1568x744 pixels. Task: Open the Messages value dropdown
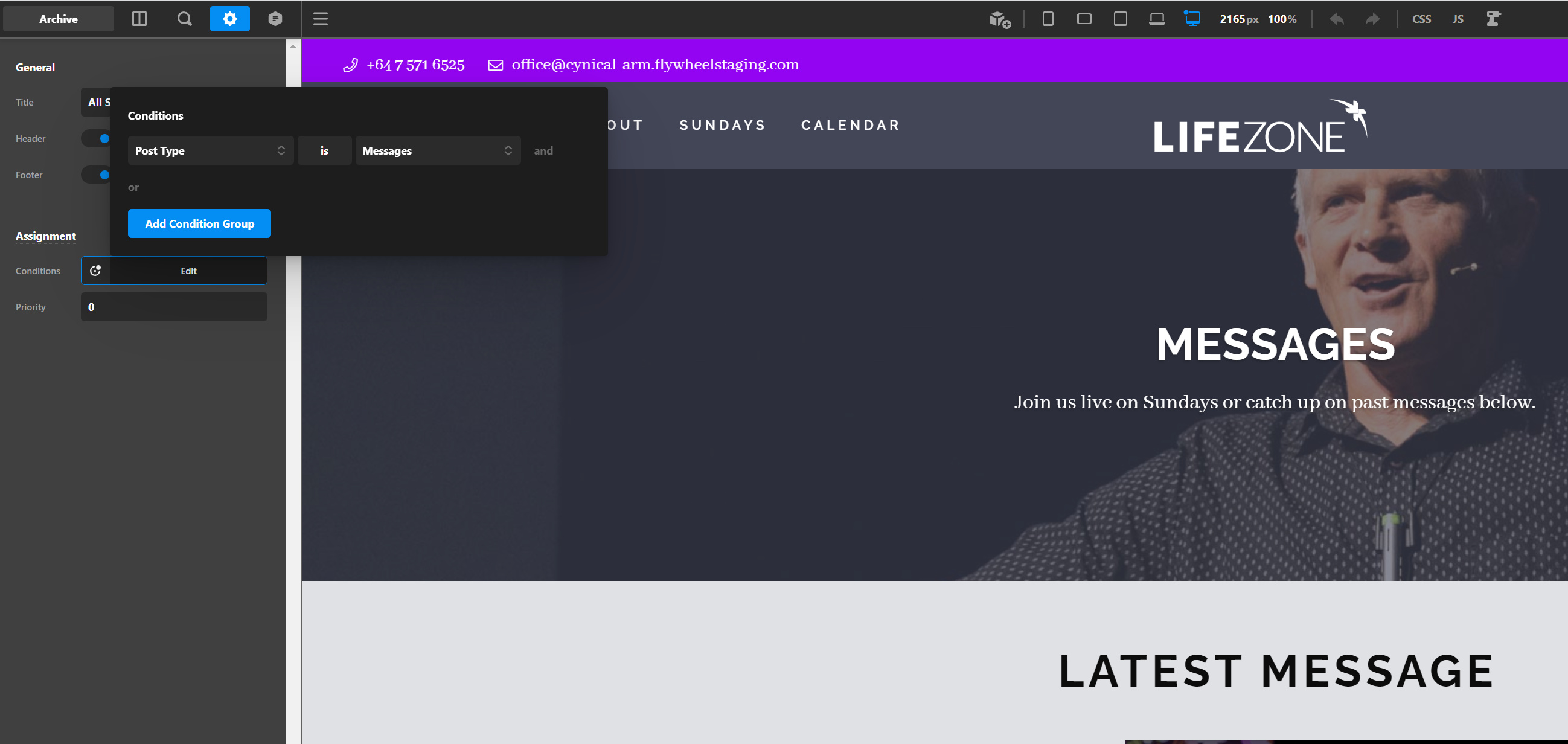click(437, 150)
